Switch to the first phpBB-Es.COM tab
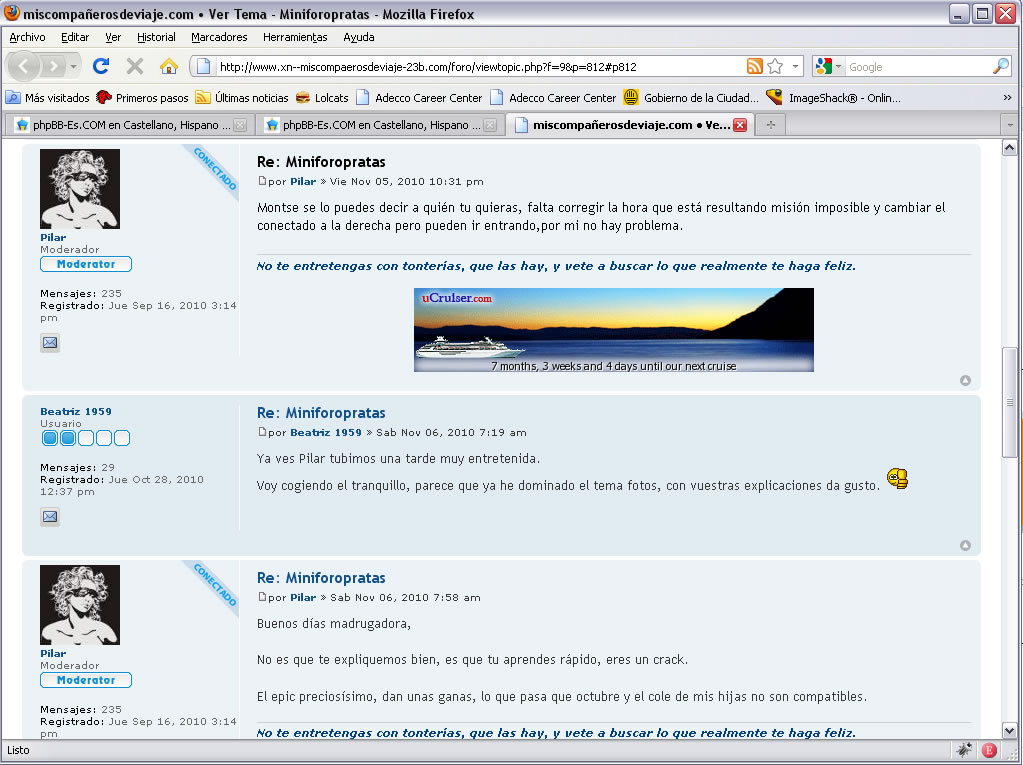This screenshot has height=765, width=1023. pyautogui.click(x=130, y=125)
